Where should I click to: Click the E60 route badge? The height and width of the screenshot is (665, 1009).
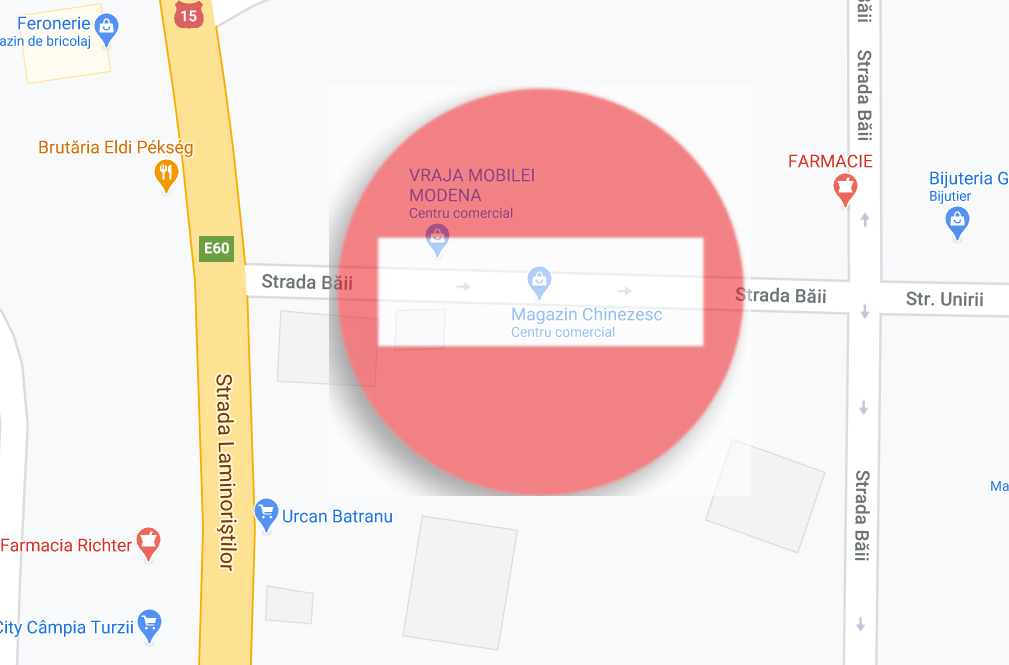(x=216, y=248)
